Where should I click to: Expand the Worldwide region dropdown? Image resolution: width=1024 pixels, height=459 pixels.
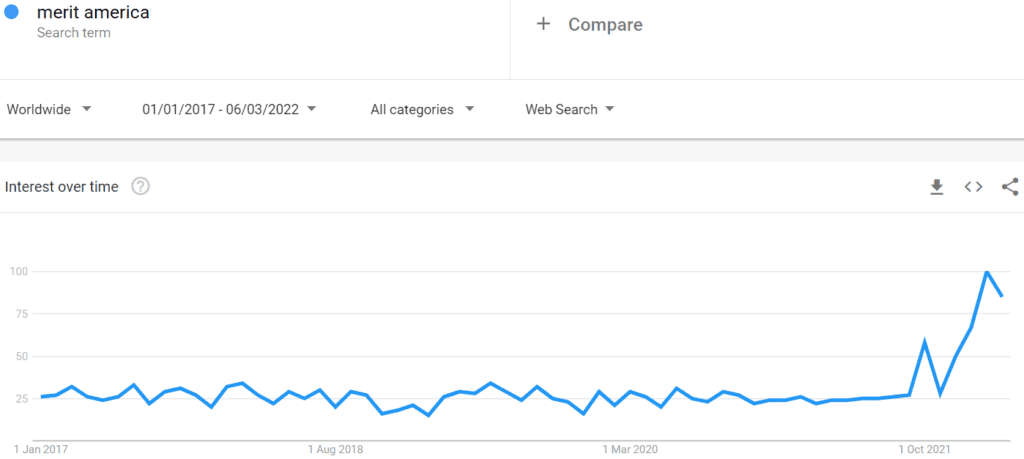(x=49, y=110)
